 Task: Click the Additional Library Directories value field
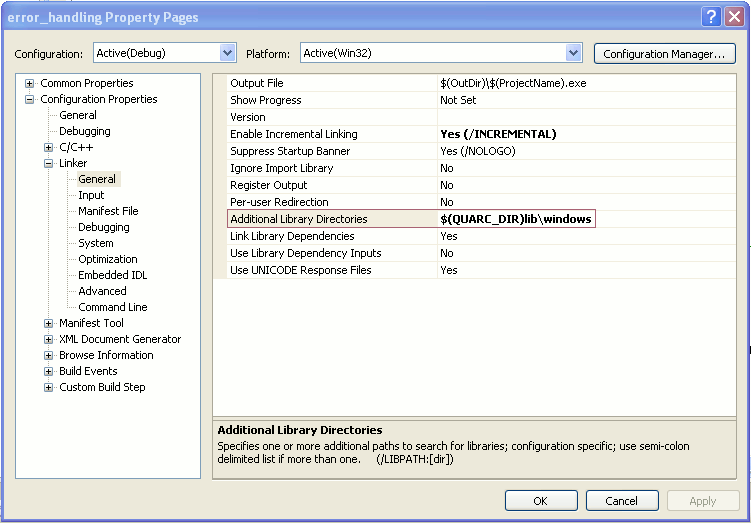tap(516, 219)
